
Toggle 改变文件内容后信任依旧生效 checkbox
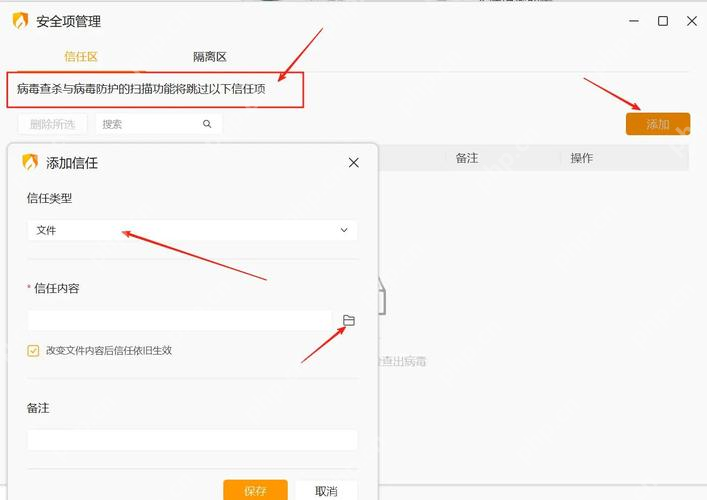tap(33, 351)
